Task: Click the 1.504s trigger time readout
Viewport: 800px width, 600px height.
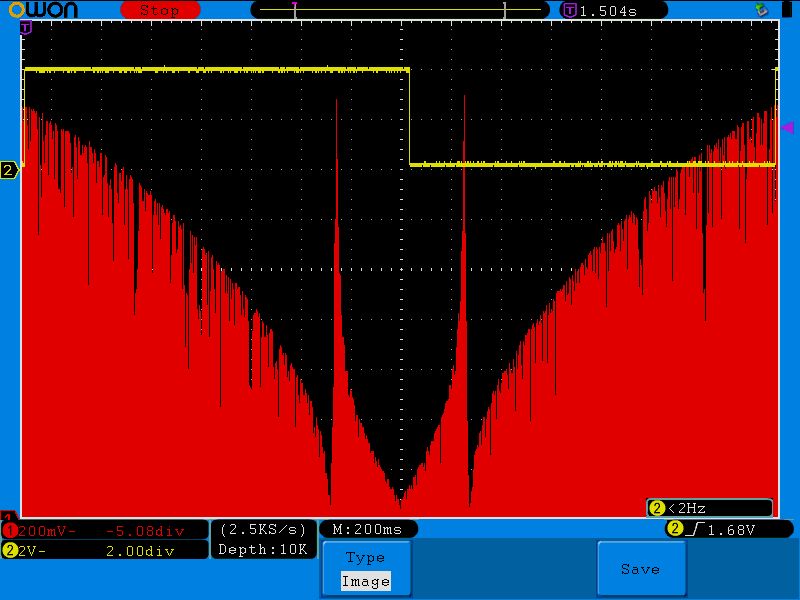Action: [x=608, y=11]
